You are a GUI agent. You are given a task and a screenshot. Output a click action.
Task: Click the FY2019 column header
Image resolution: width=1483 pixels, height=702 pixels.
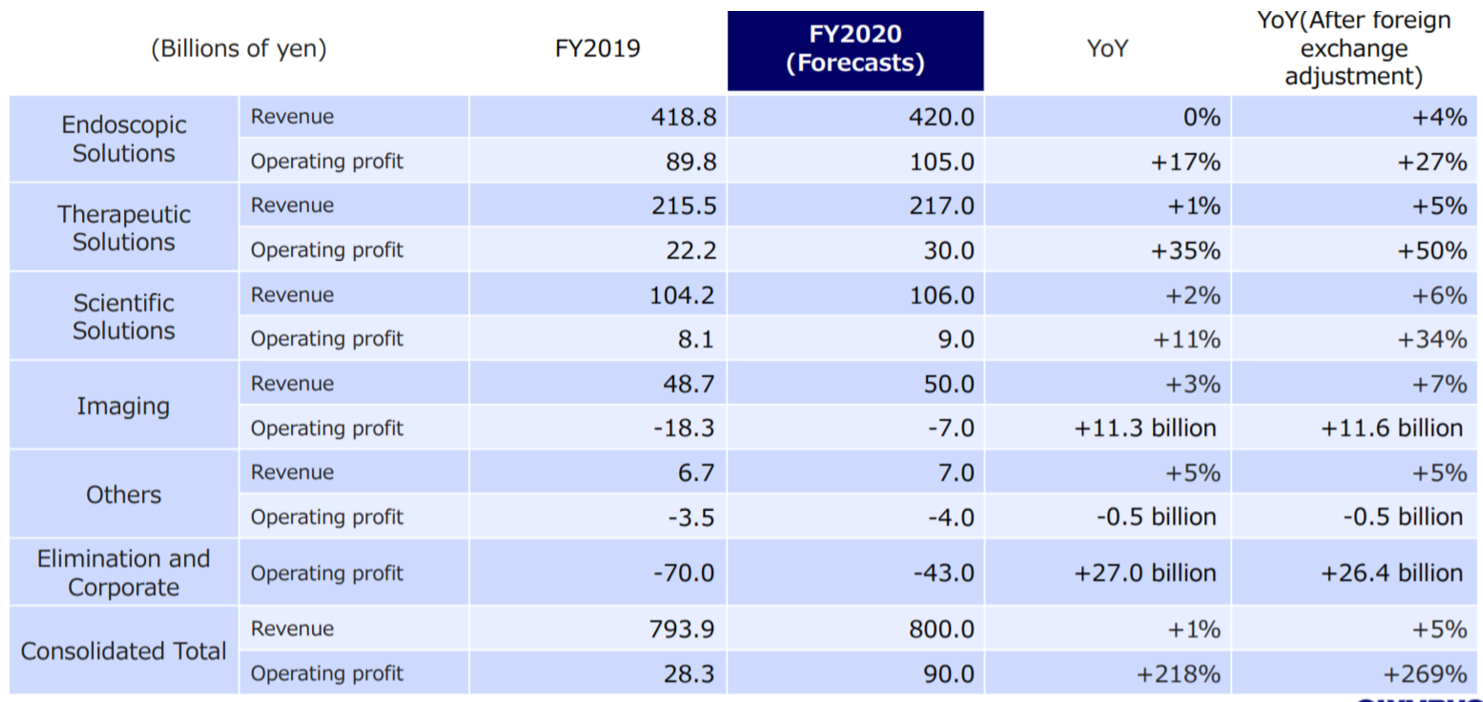point(598,48)
